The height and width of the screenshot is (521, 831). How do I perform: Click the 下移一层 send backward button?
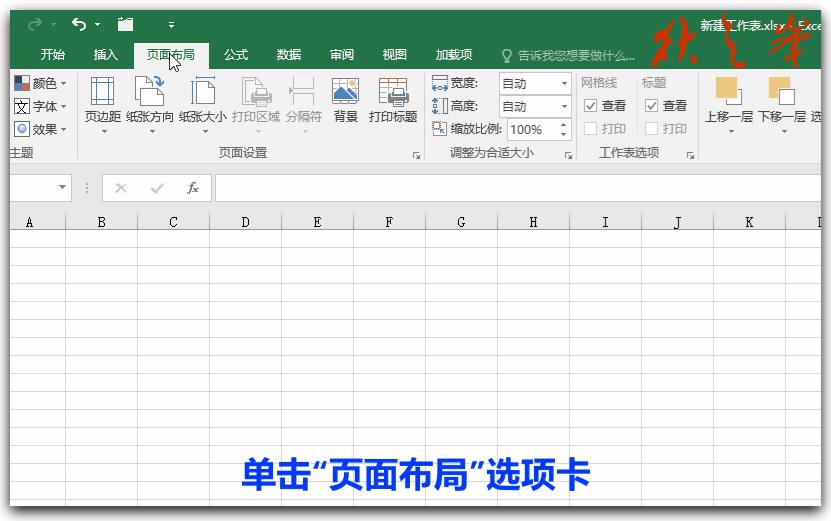[x=782, y=104]
